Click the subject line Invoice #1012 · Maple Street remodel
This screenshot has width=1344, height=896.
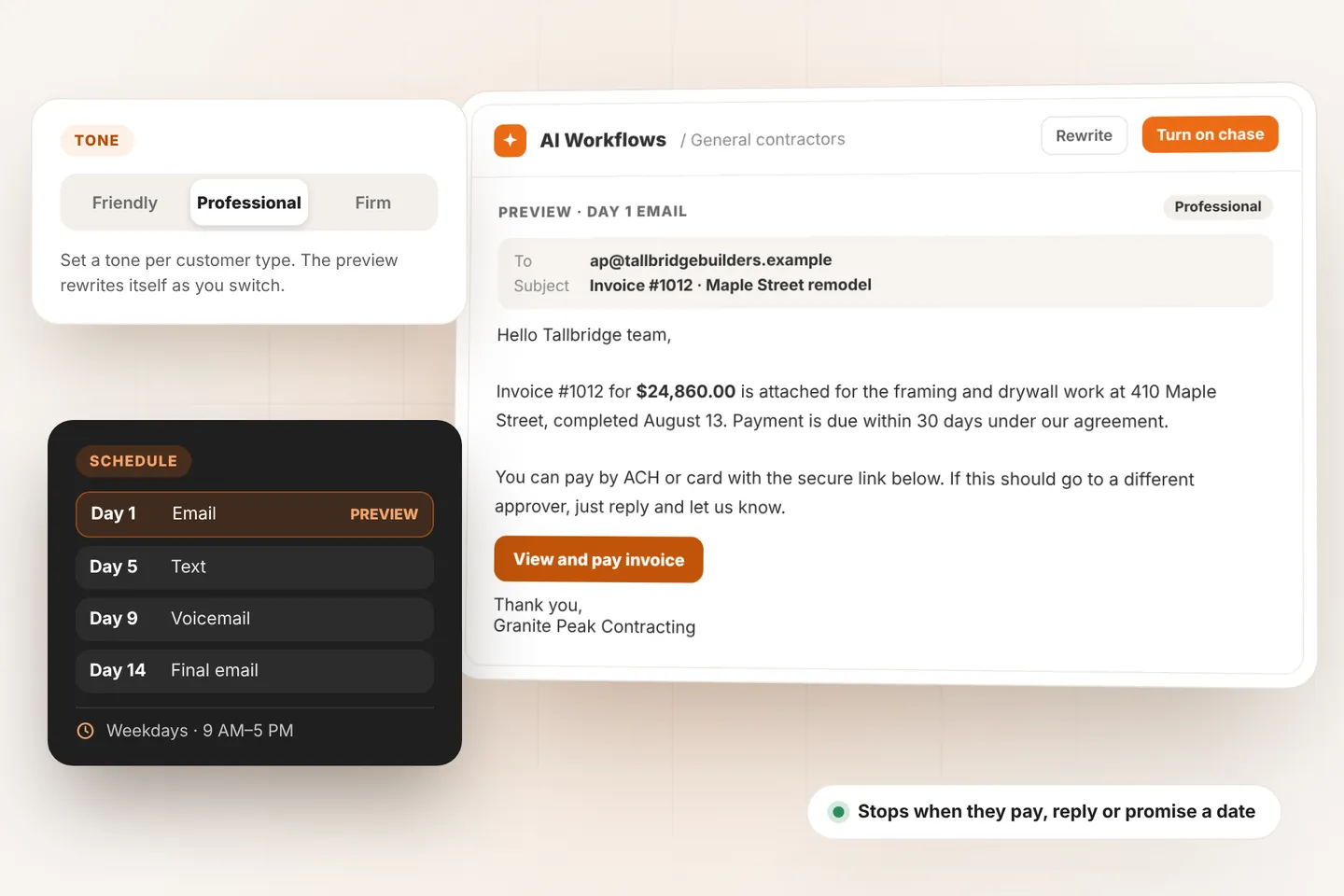[x=731, y=286]
